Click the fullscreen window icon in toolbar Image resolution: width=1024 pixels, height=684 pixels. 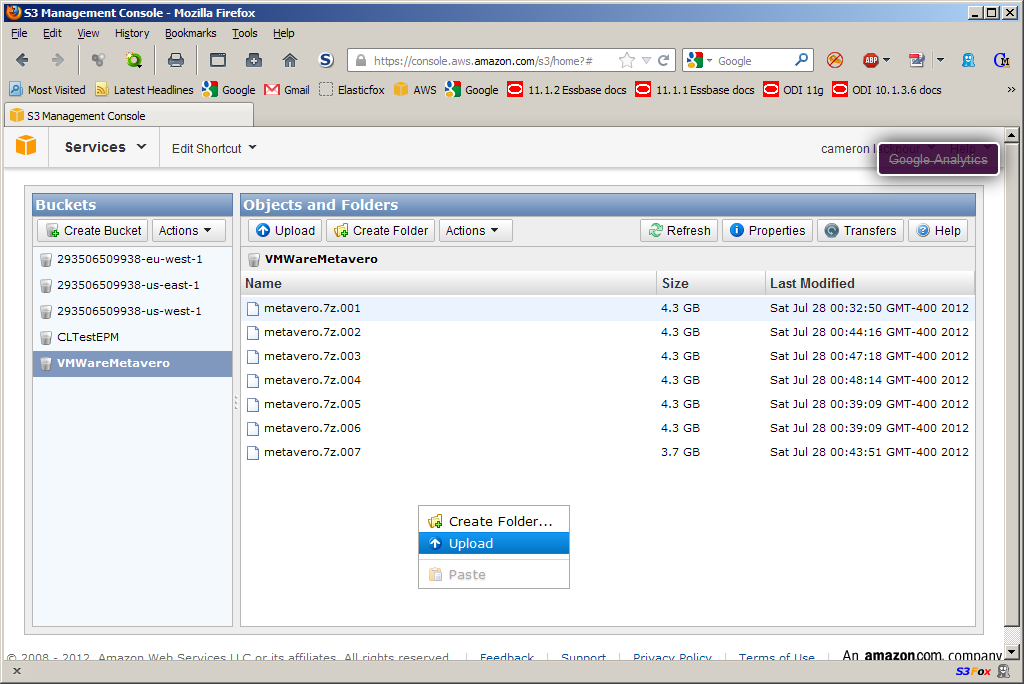point(218,60)
